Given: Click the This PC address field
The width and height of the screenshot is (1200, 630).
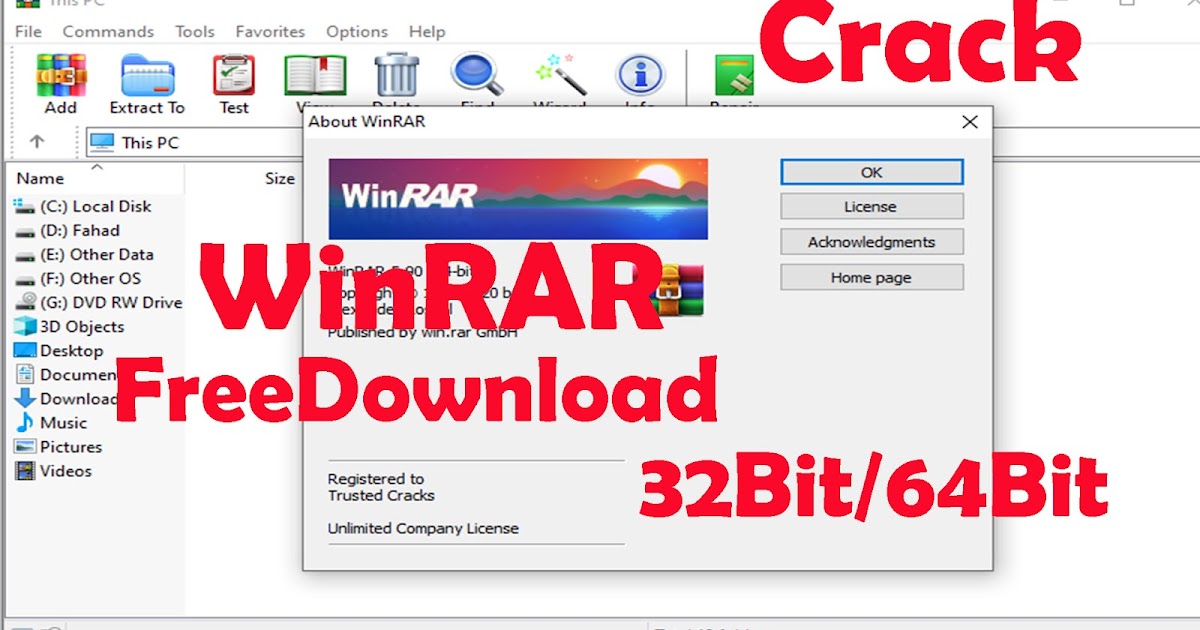Looking at the screenshot, I should coord(195,142).
